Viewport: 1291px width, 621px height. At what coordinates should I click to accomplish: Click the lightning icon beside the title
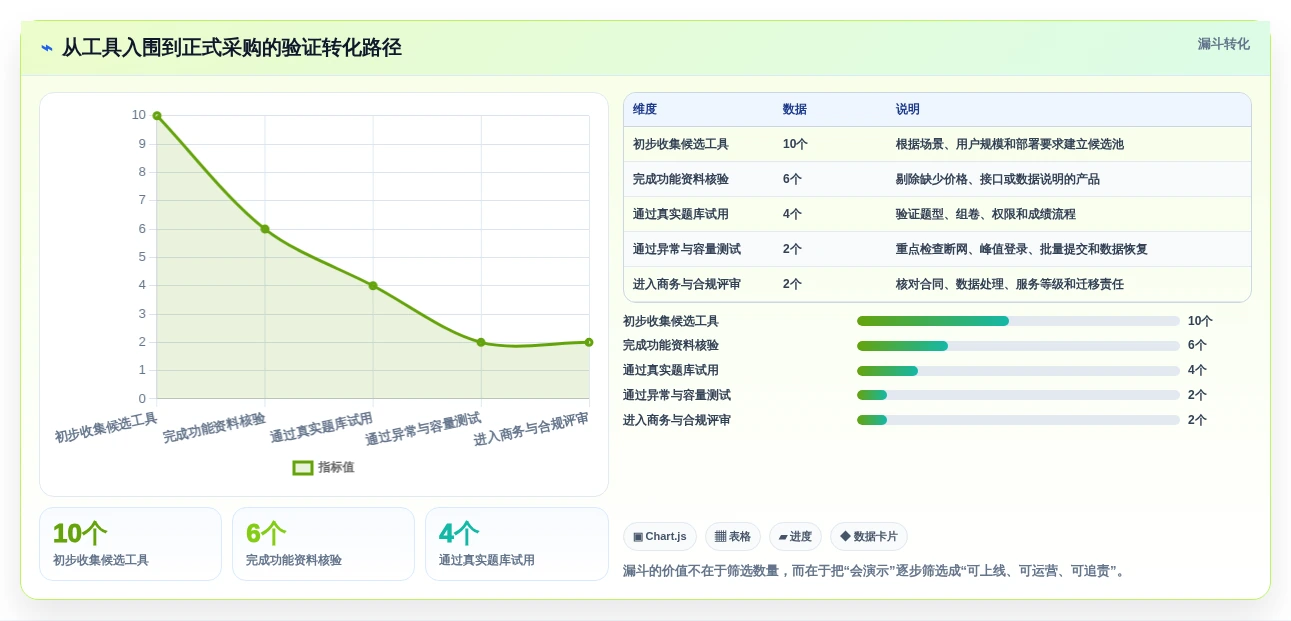[x=47, y=47]
